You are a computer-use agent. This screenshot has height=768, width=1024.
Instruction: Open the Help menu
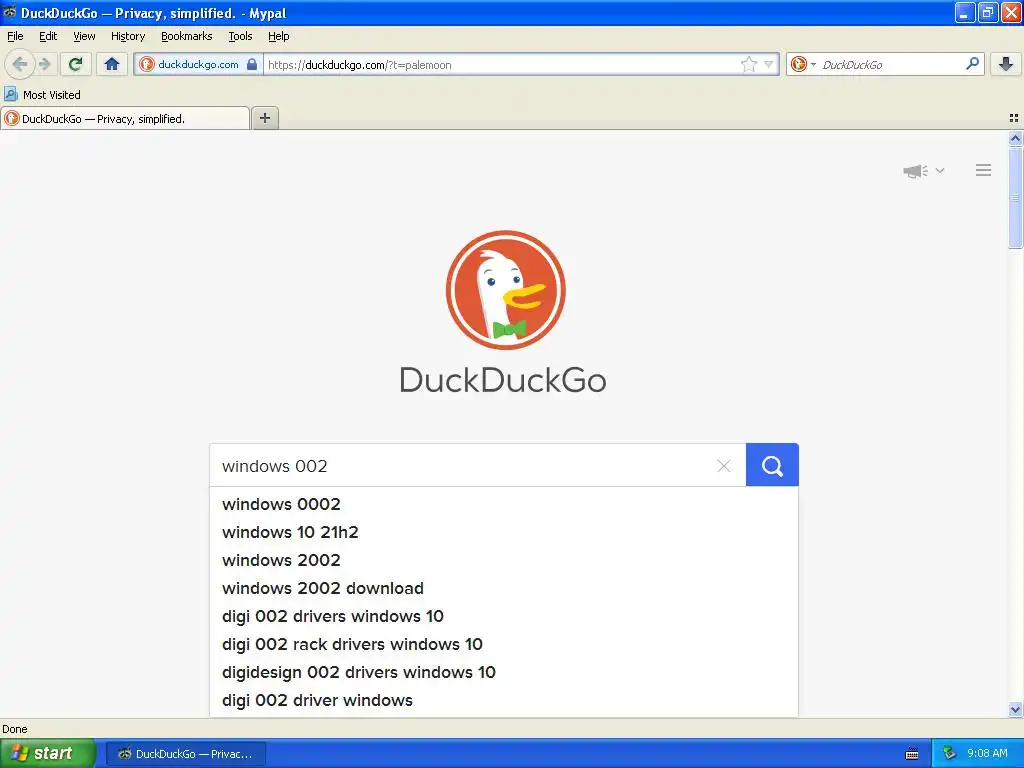(279, 36)
